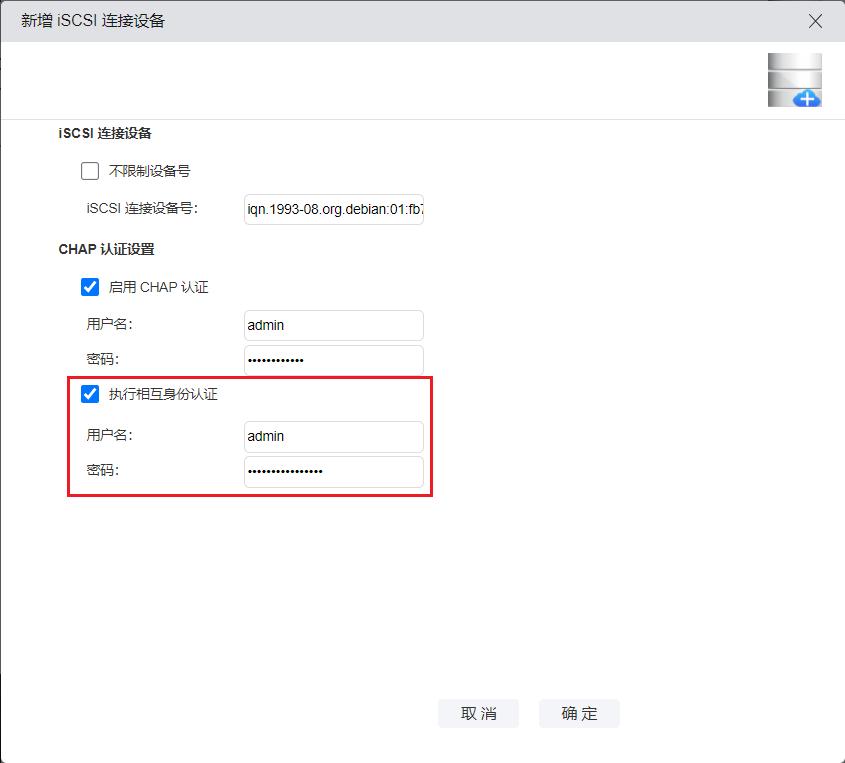Enable the 不限制设备号 checkbox

[x=90, y=171]
